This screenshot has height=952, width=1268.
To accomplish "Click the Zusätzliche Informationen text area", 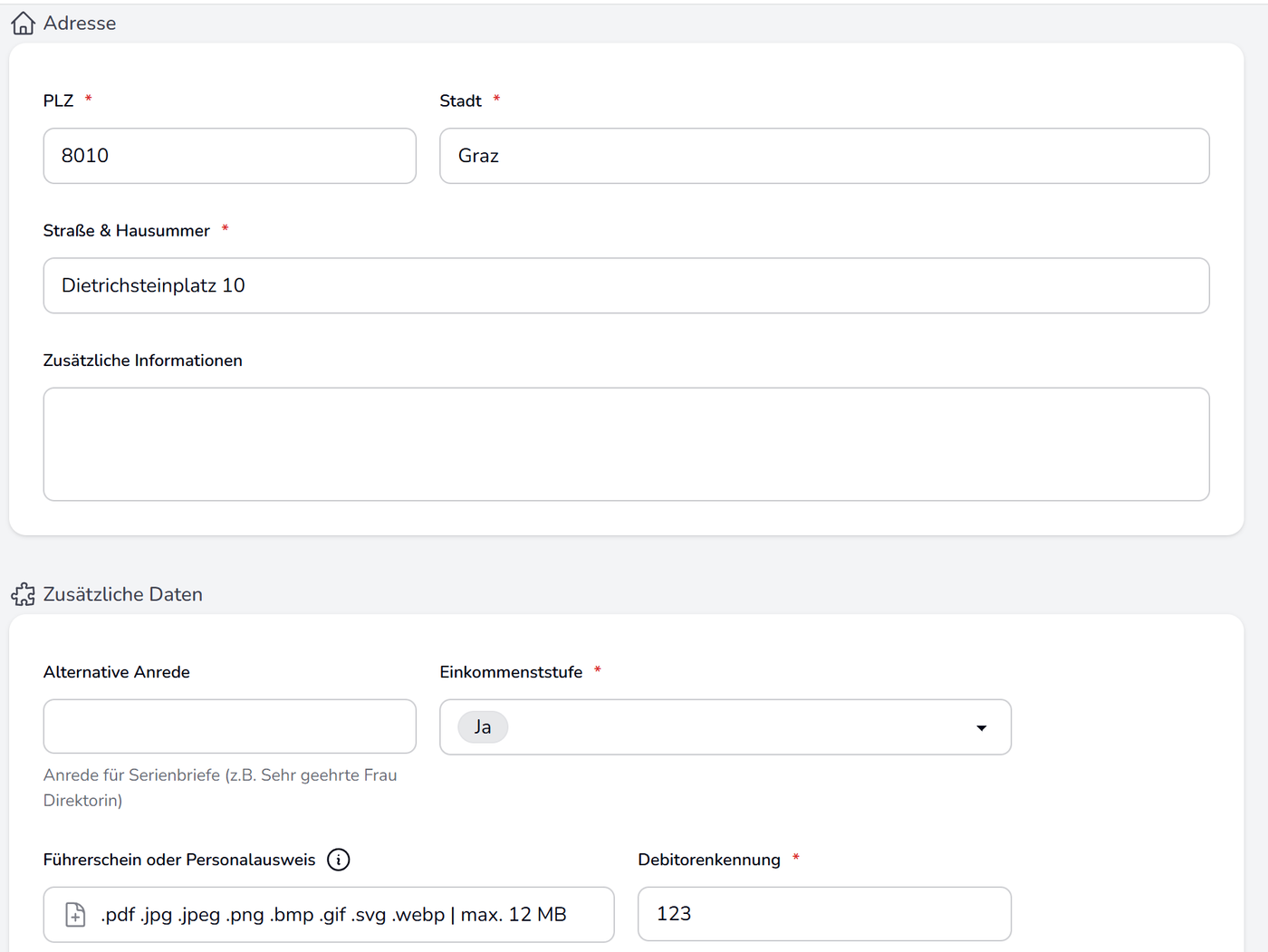I will tap(627, 444).
